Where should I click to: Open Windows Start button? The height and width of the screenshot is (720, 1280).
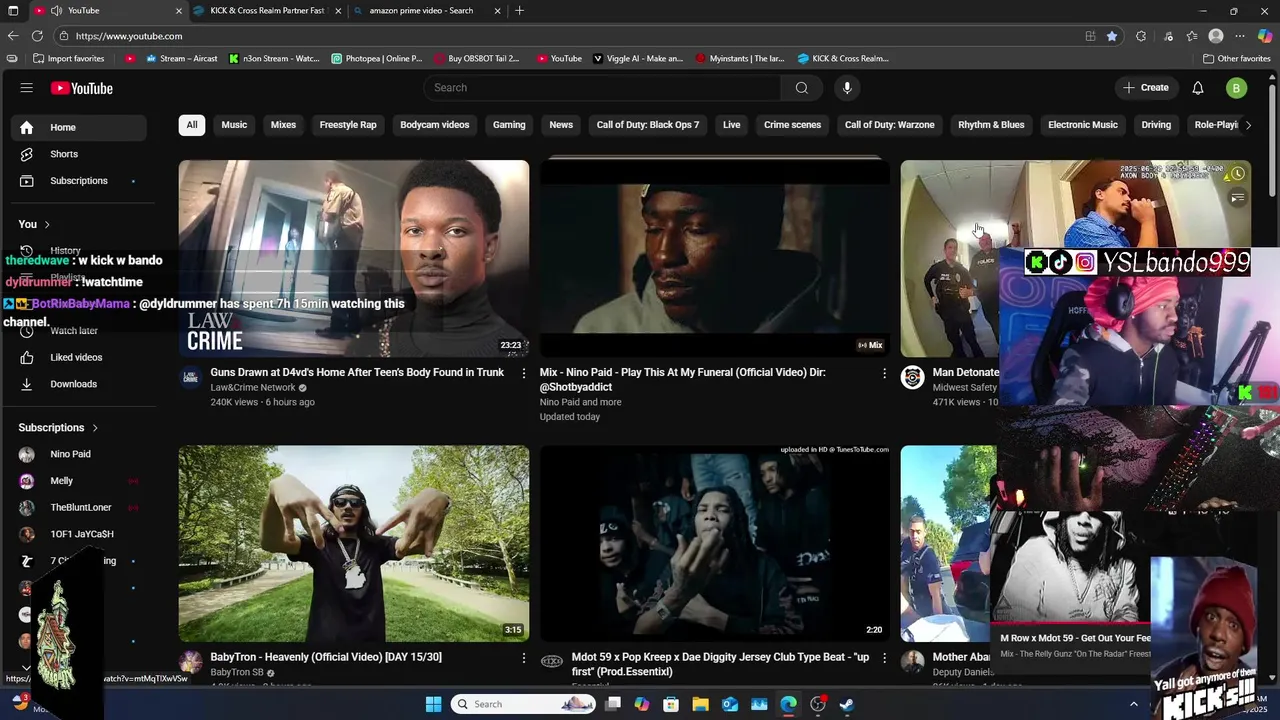(433, 704)
